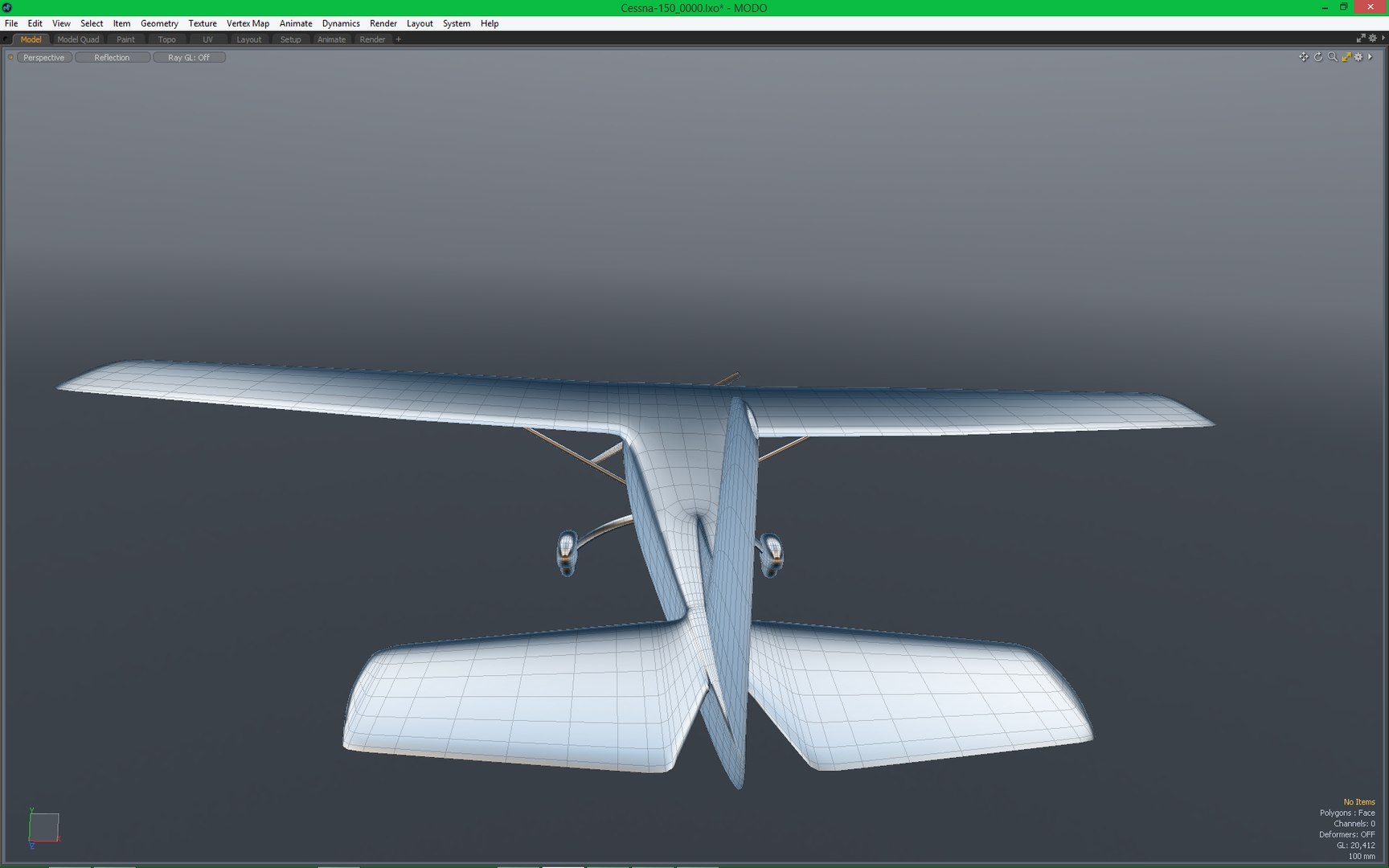The height and width of the screenshot is (868, 1389).
Task: Switch to the Layout tab
Action: tap(249, 39)
